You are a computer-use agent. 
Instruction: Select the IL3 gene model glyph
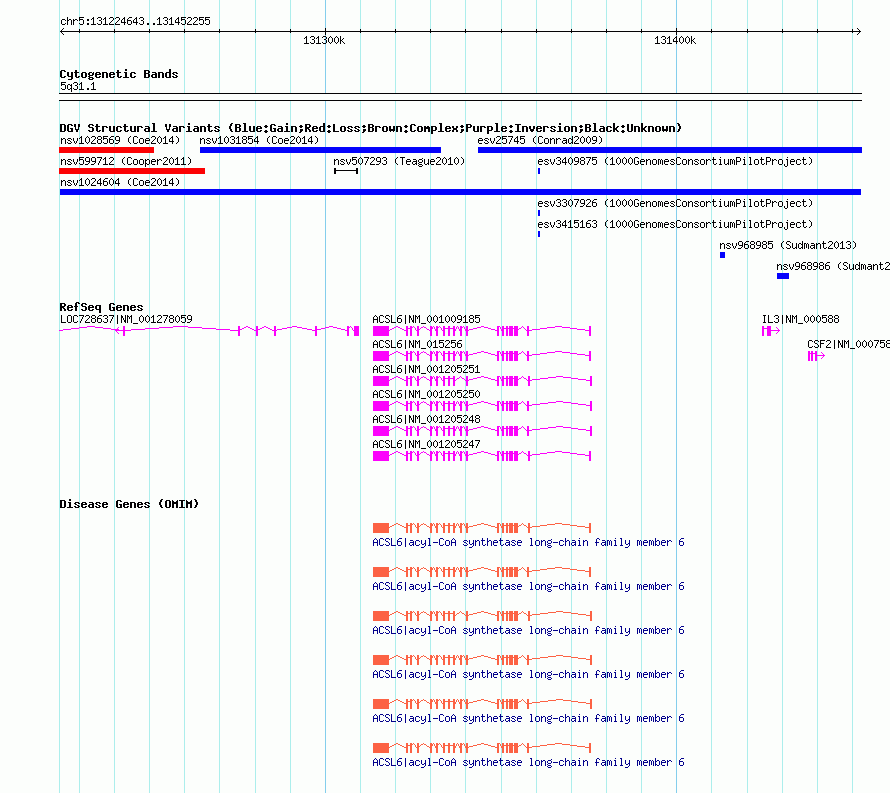click(x=771, y=330)
